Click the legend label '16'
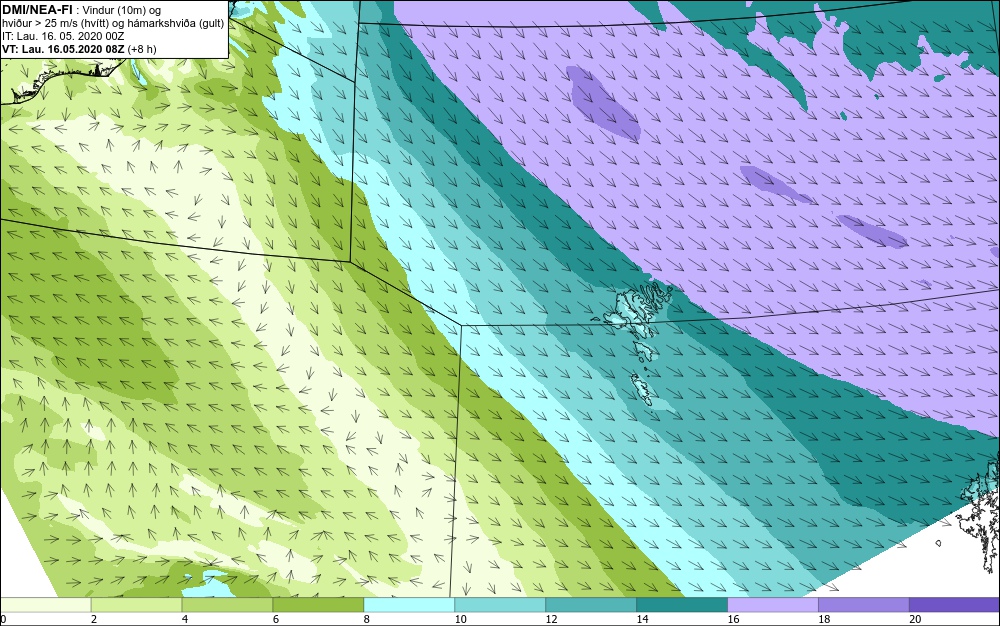Viewport: 1000px width, 626px height. coord(733,619)
